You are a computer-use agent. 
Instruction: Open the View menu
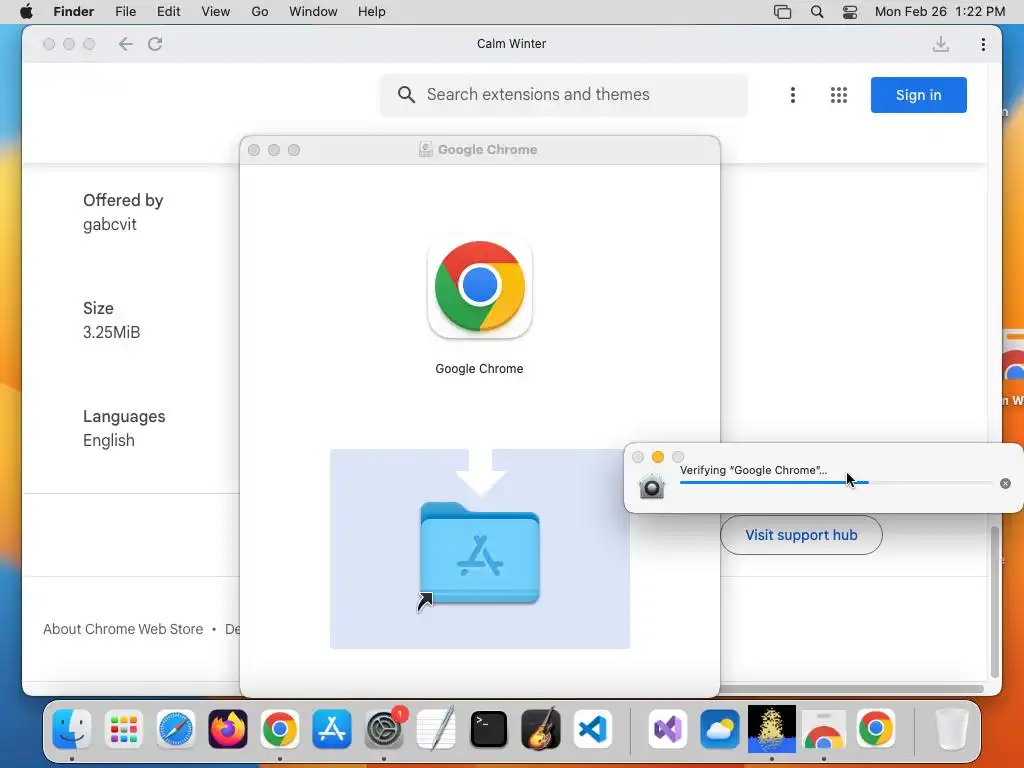216,12
